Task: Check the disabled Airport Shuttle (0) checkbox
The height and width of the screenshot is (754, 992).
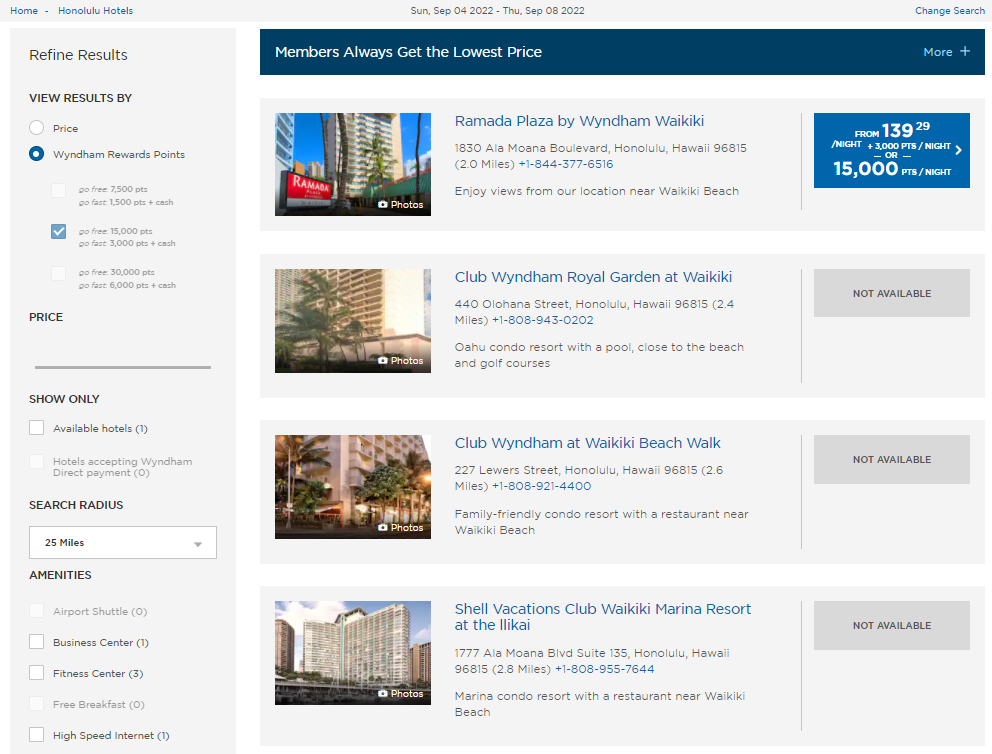Action: 37,610
